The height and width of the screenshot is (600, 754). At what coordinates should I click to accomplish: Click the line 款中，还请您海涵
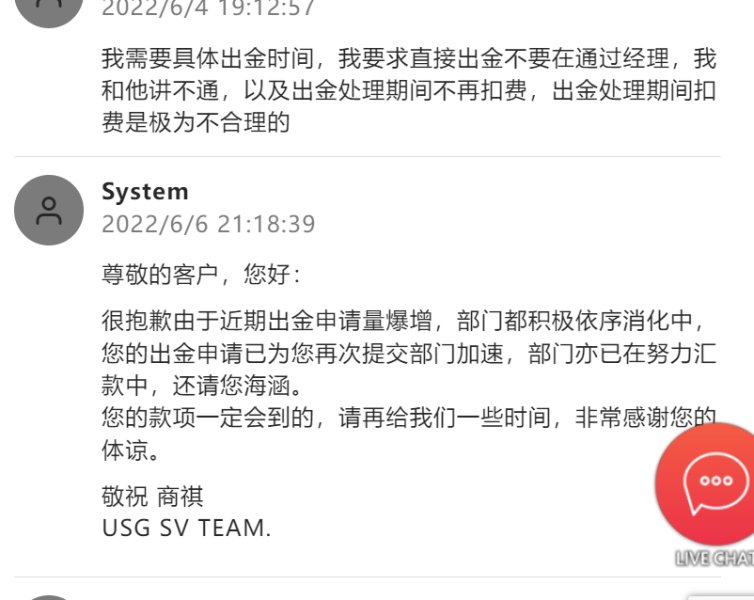pos(201,386)
